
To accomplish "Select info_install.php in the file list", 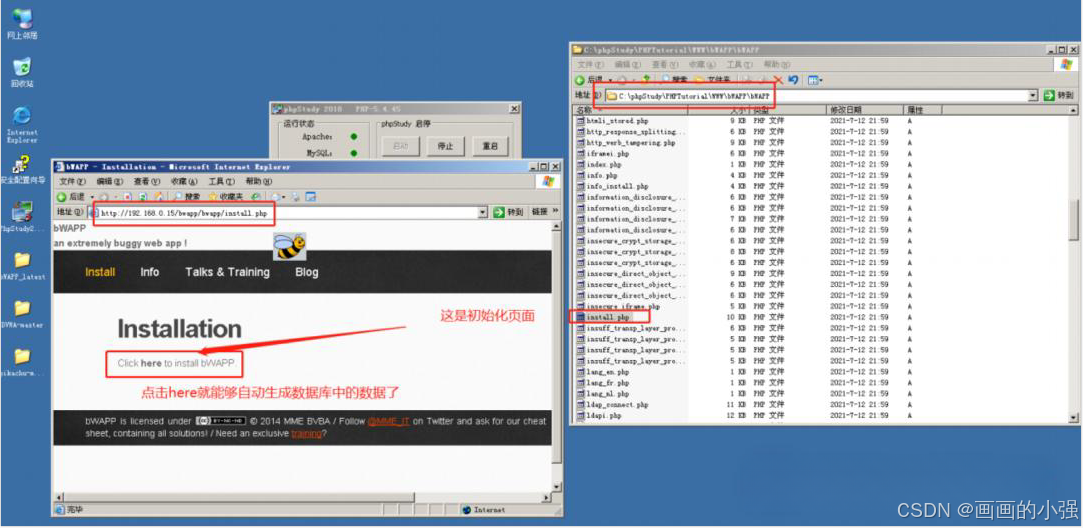I will coord(613,187).
